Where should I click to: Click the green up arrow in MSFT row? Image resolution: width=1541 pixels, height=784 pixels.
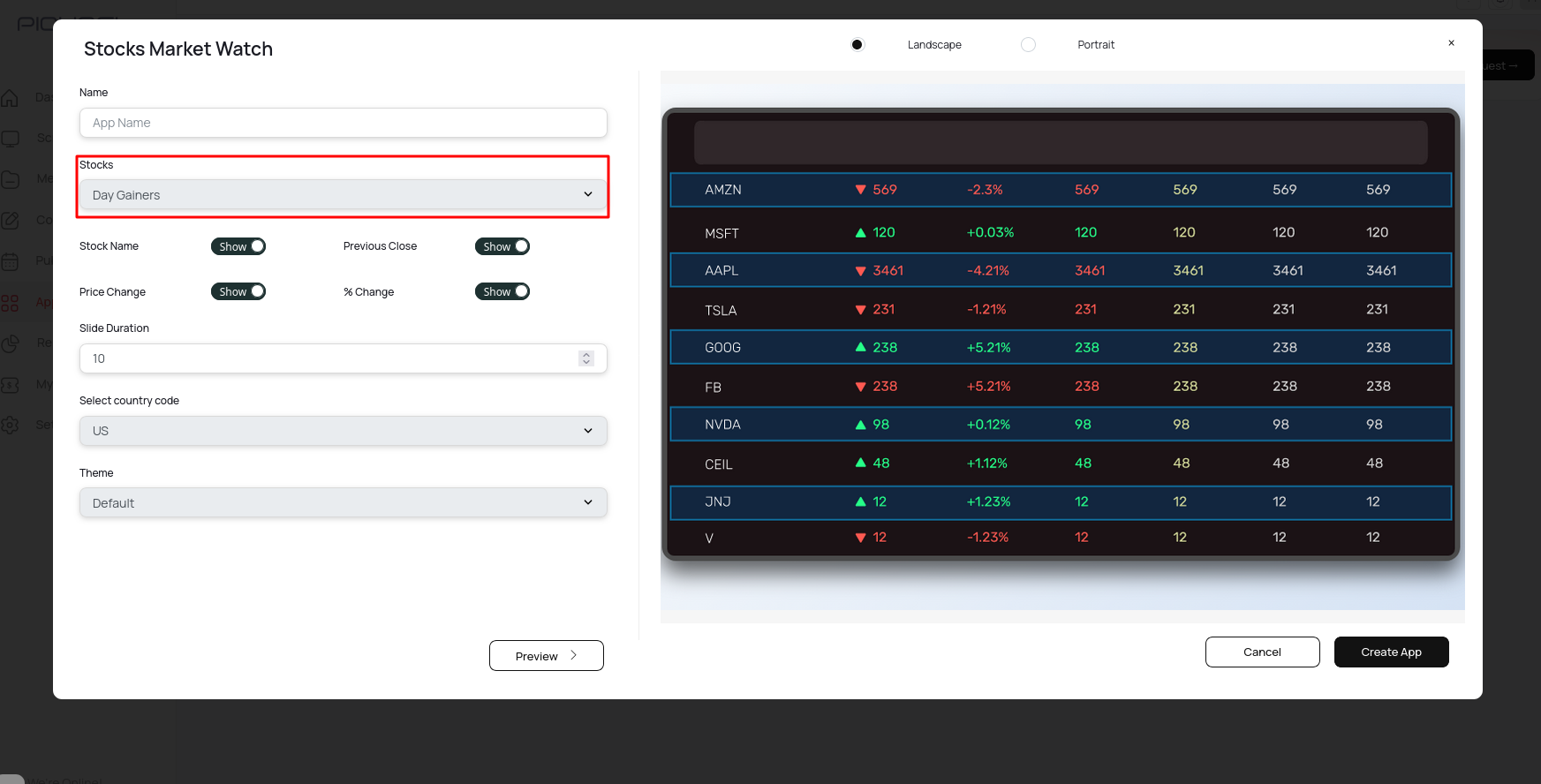coord(861,232)
